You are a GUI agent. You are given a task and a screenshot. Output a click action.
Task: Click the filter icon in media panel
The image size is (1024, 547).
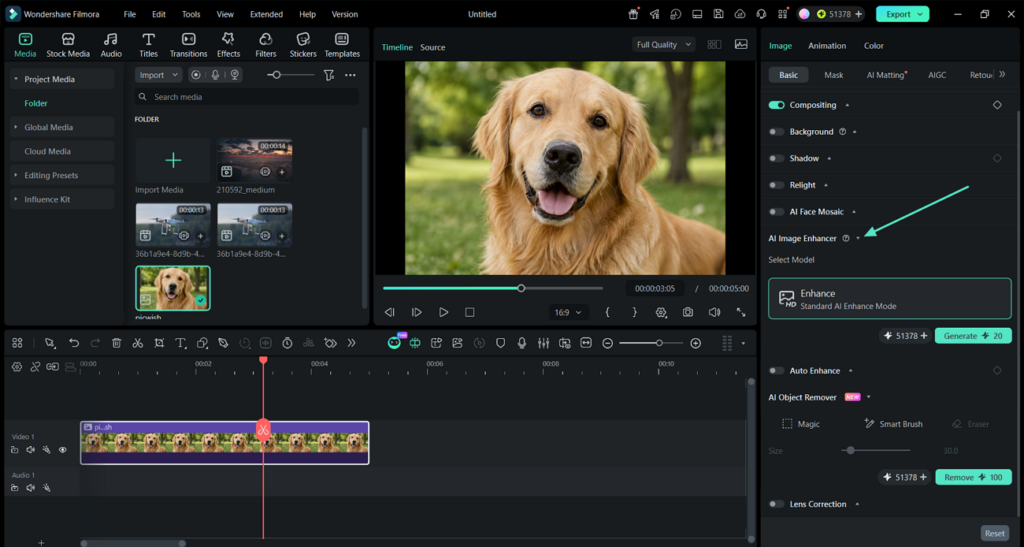tap(329, 75)
